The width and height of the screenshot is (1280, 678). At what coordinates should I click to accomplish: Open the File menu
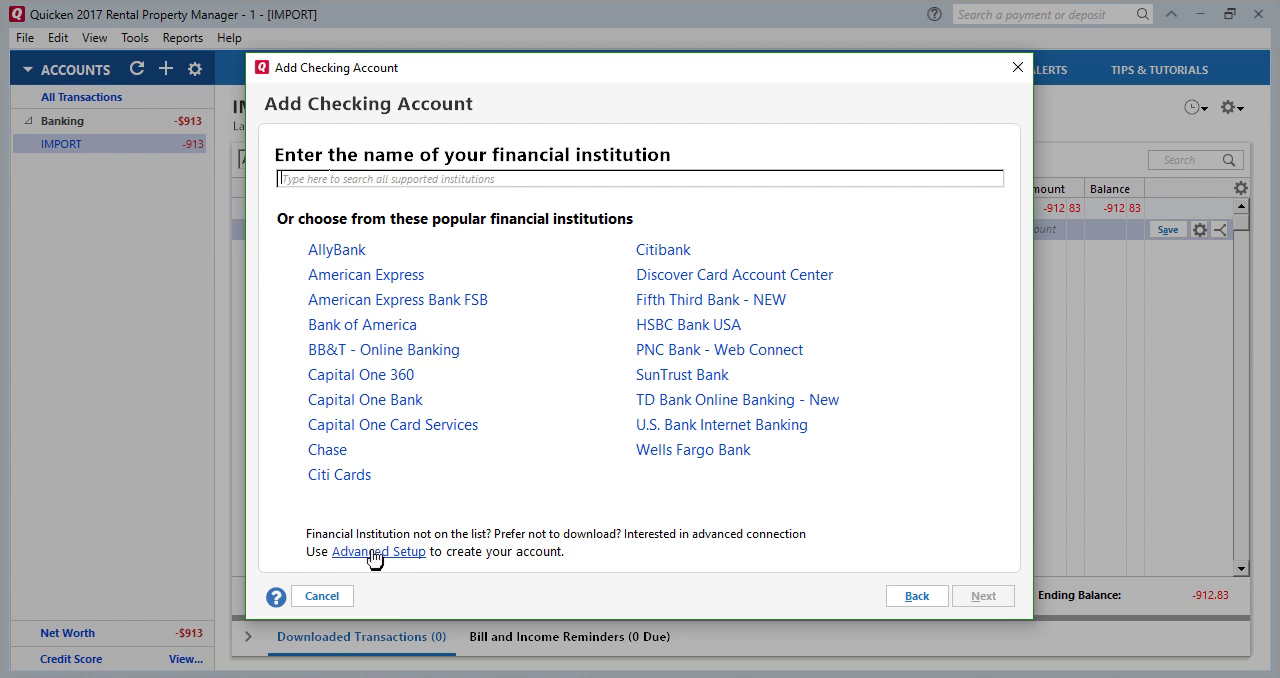click(x=25, y=38)
